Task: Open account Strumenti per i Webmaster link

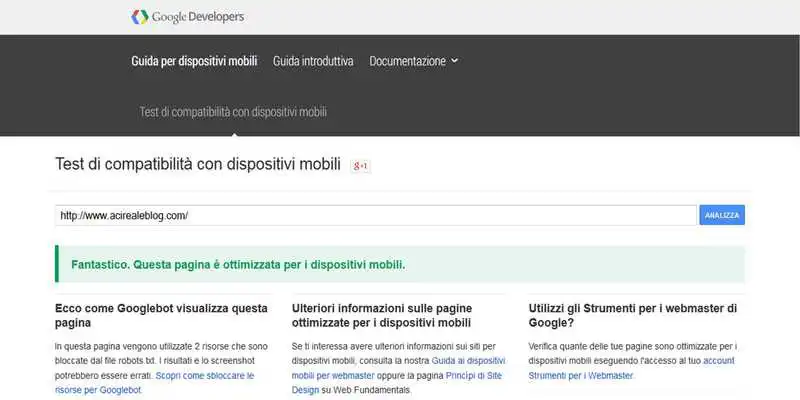Action: [632, 368]
